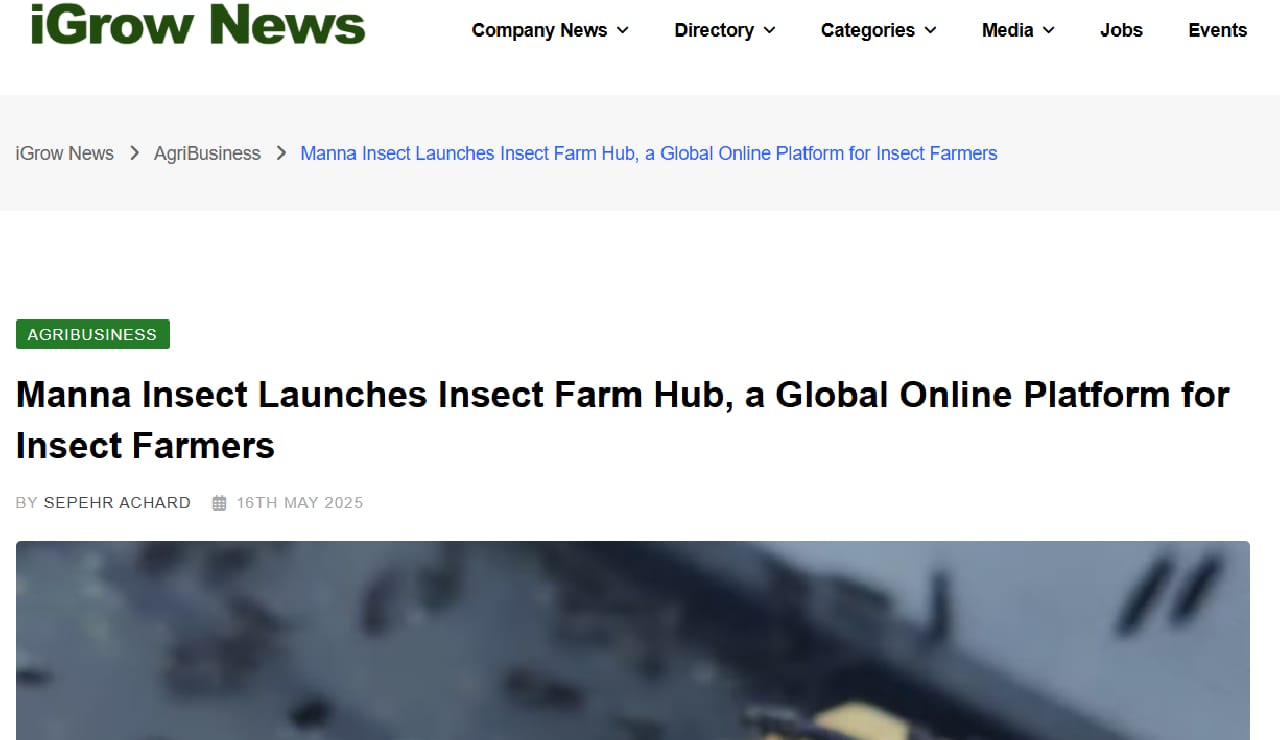Open the Jobs page
The width and height of the screenshot is (1280, 740).
1121,31
